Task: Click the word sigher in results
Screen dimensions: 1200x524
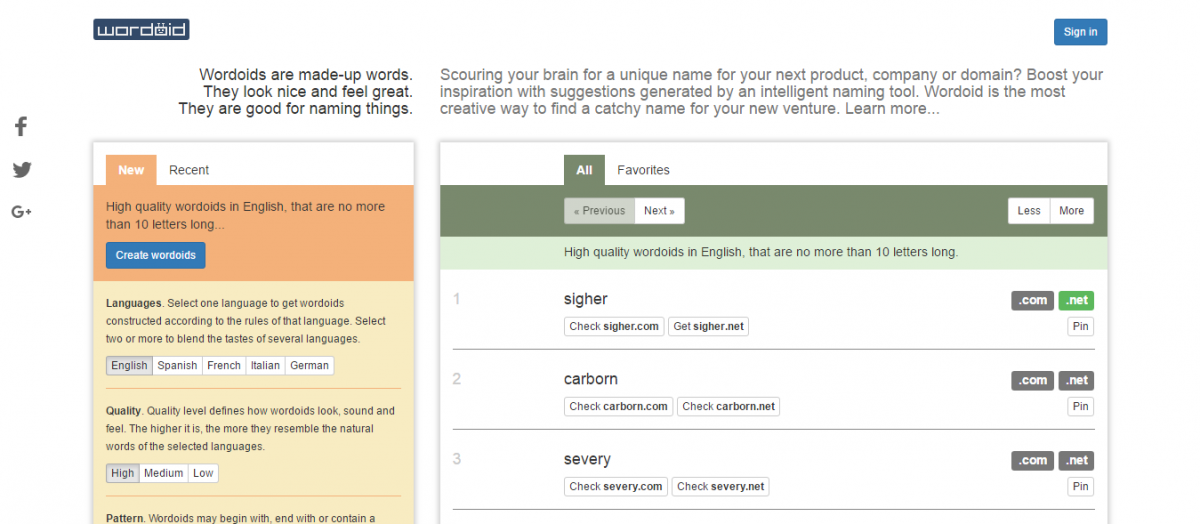Action: (x=586, y=299)
